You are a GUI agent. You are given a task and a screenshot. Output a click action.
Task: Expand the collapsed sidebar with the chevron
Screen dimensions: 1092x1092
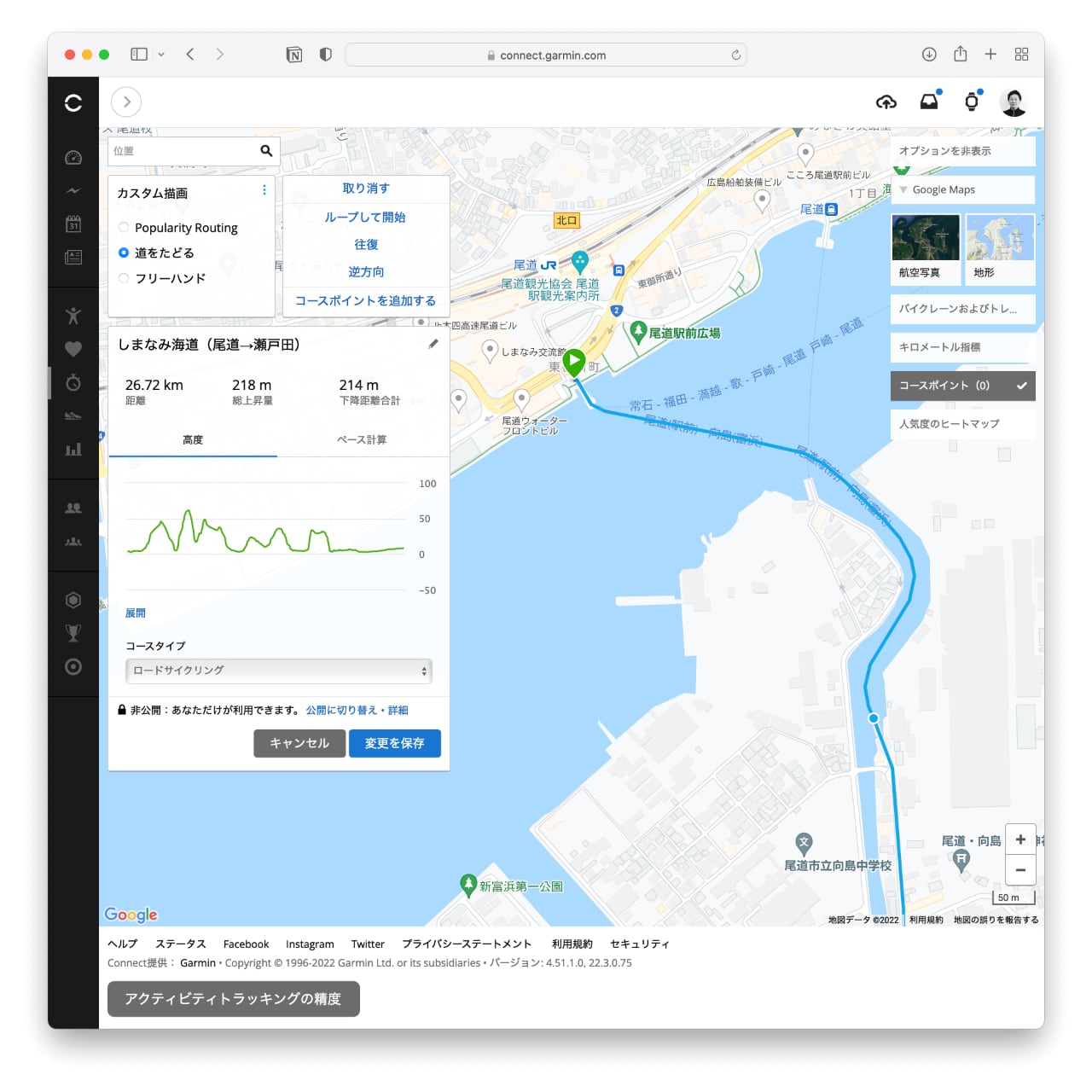[126, 102]
